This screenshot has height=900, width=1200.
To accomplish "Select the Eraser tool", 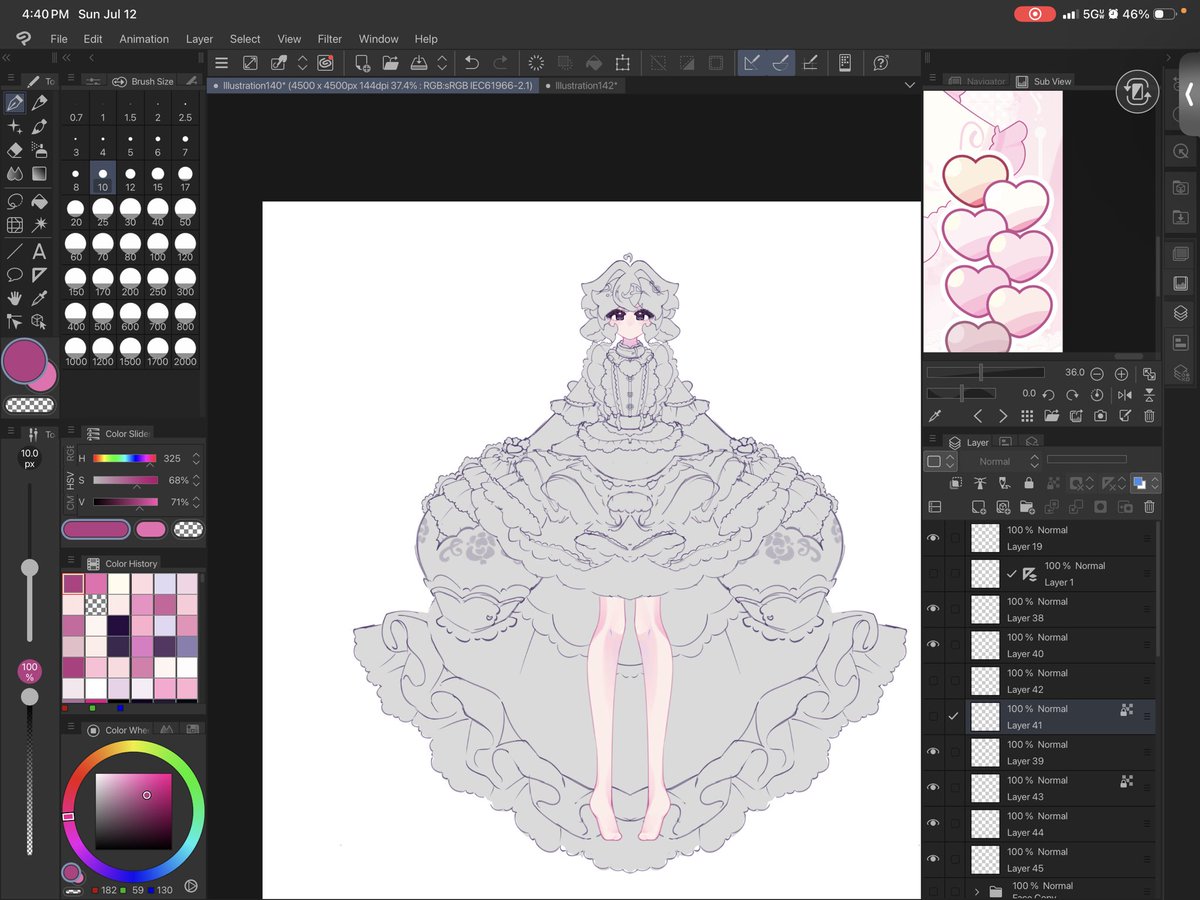I will click(x=15, y=150).
